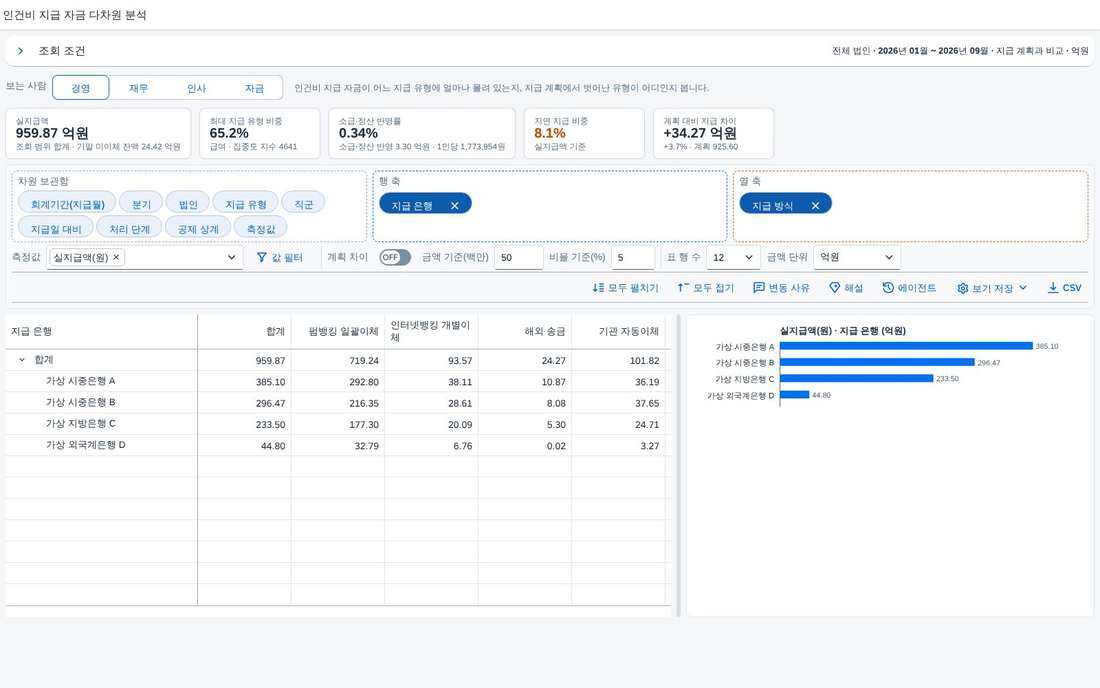The image size is (1100, 688).
Task: Select the 처리 단계 dimension chip
Action: [x=129, y=229]
